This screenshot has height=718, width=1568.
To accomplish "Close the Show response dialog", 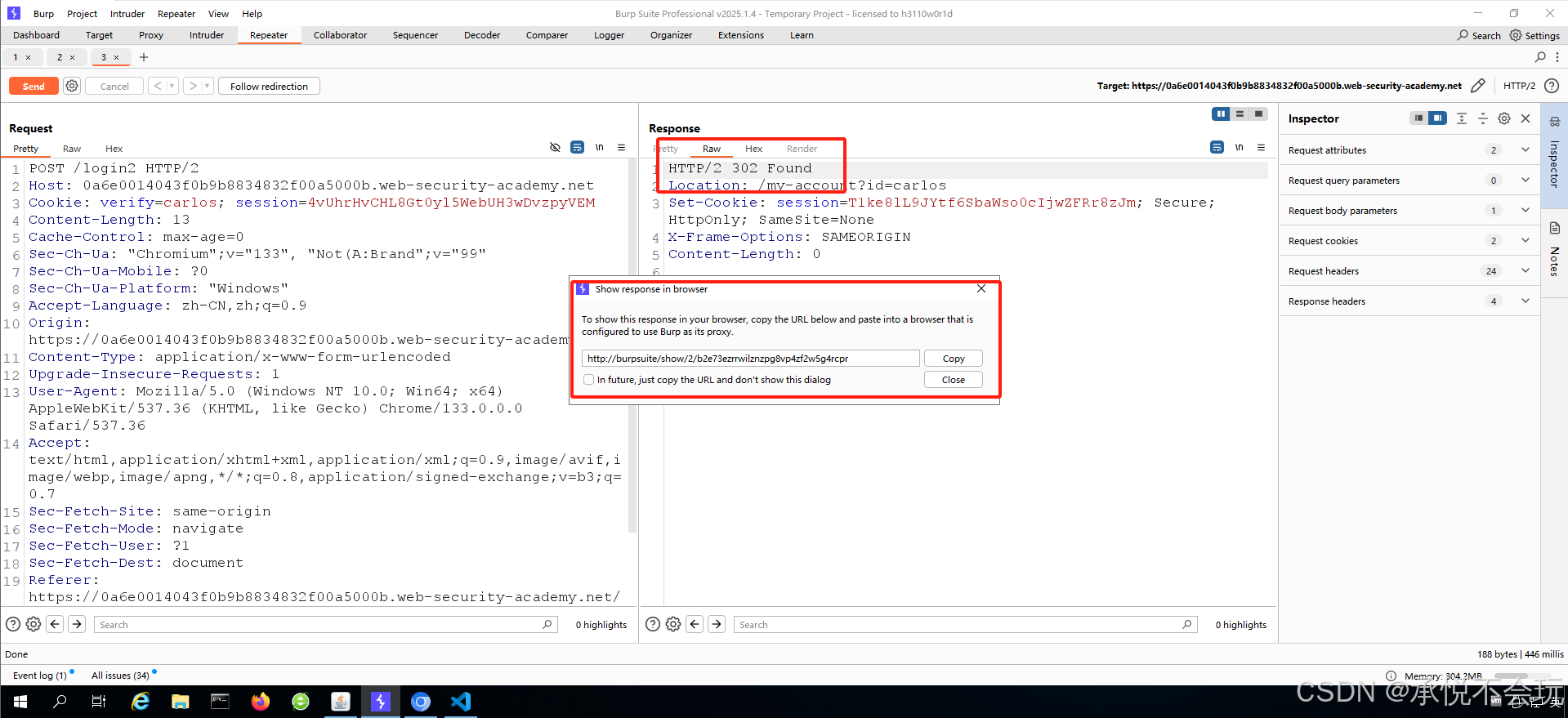I will [954, 380].
